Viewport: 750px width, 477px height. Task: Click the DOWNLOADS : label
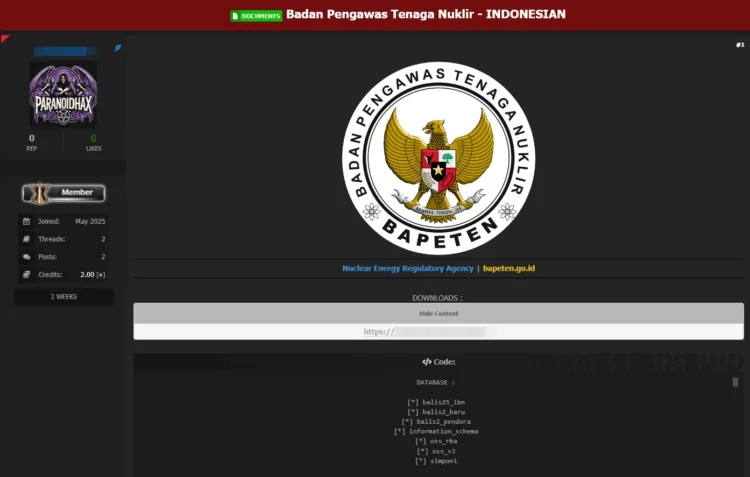437,298
